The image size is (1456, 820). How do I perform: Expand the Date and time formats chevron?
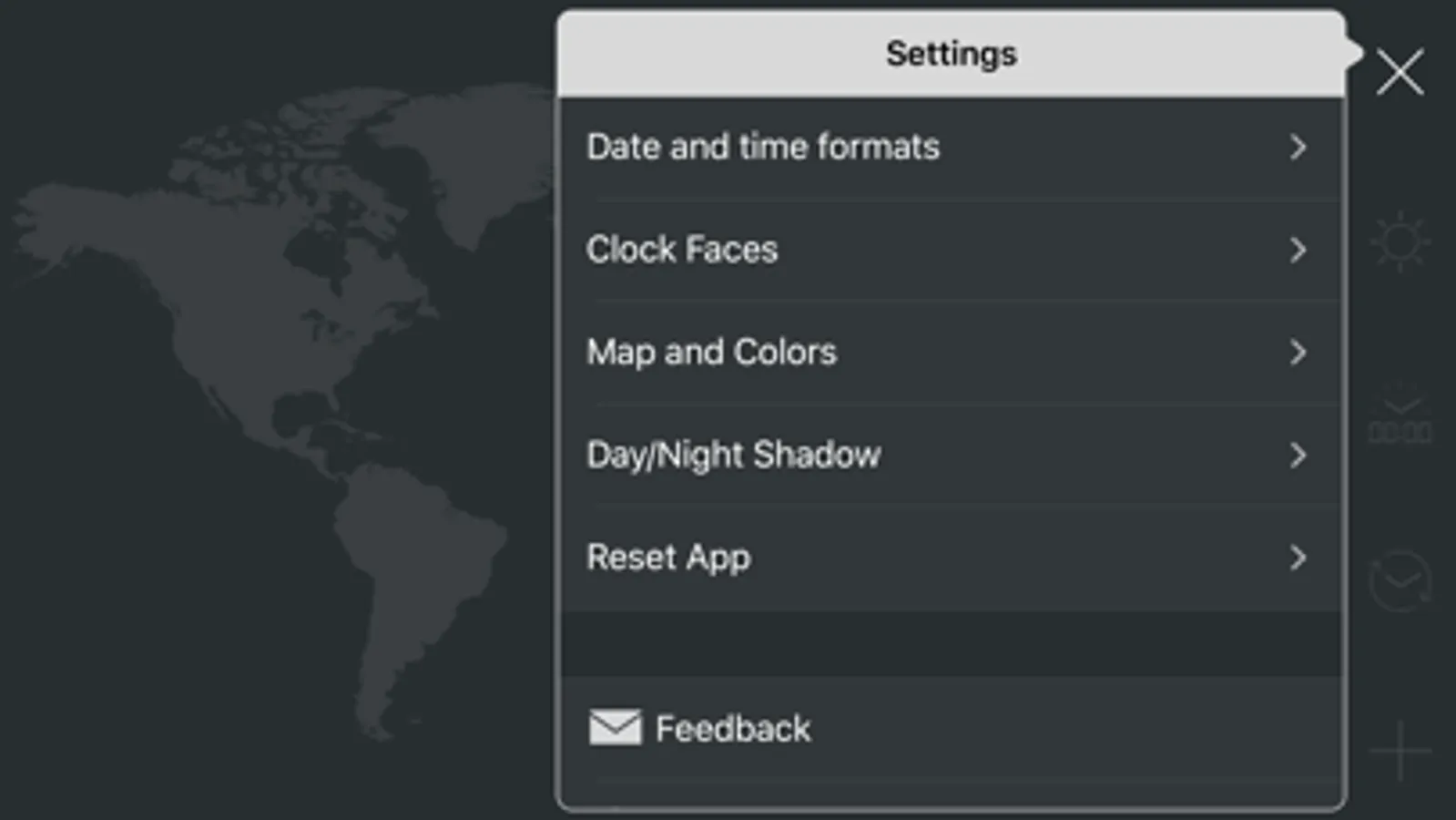click(x=1298, y=148)
